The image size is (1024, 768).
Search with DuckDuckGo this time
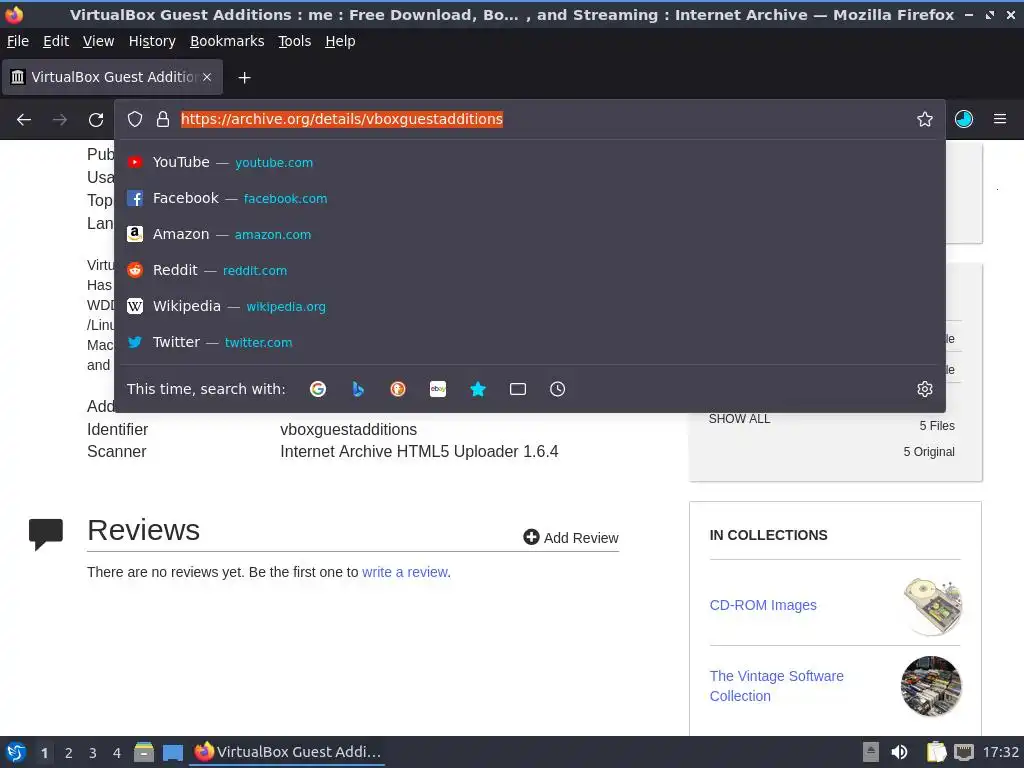(x=398, y=389)
